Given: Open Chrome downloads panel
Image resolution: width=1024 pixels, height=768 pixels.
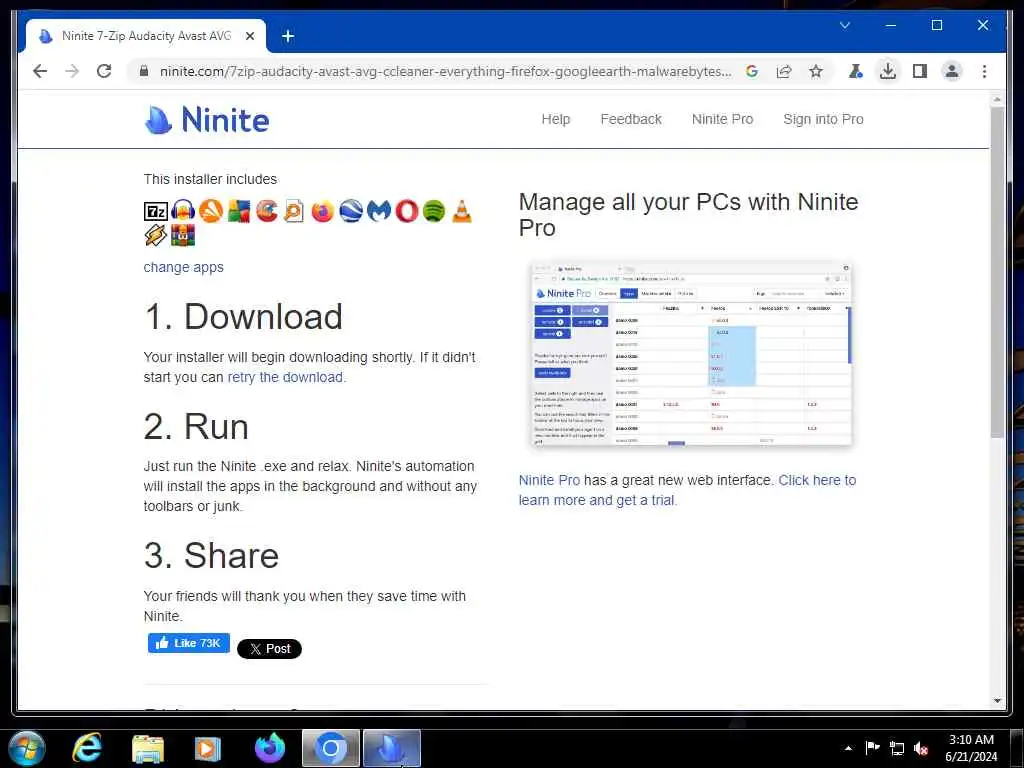Looking at the screenshot, I should (888, 71).
